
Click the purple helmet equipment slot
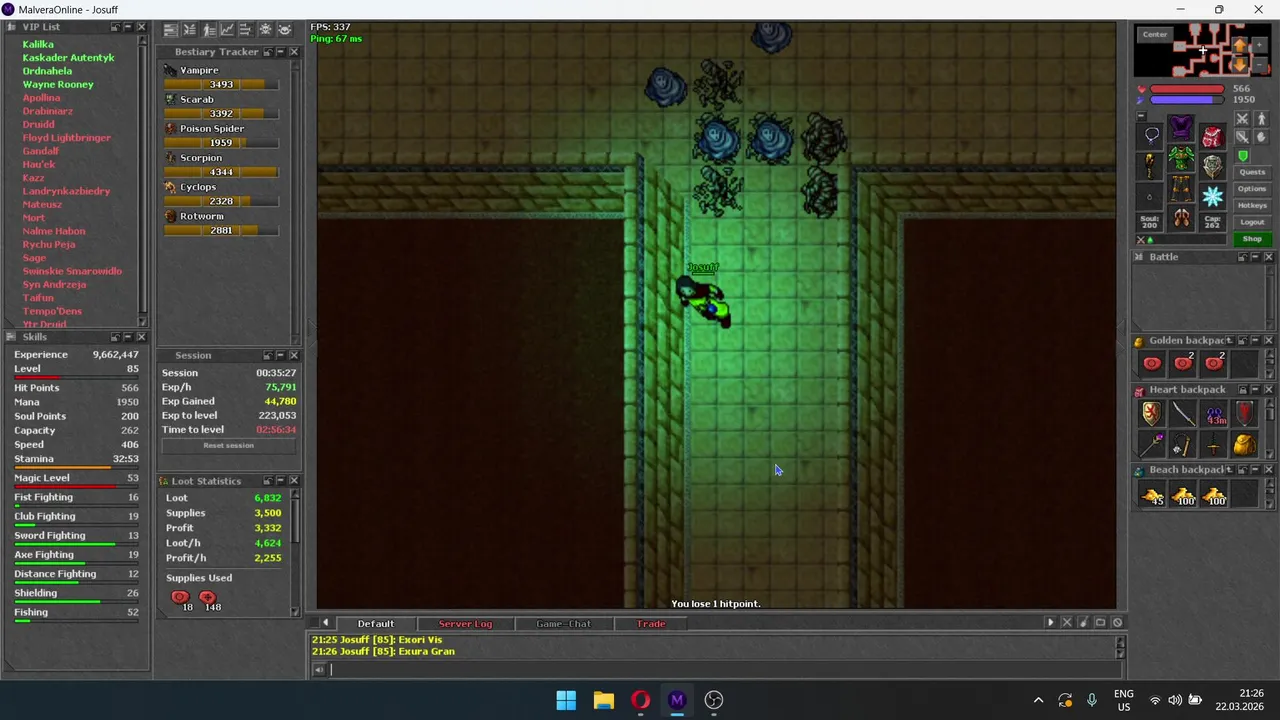coord(1181,127)
